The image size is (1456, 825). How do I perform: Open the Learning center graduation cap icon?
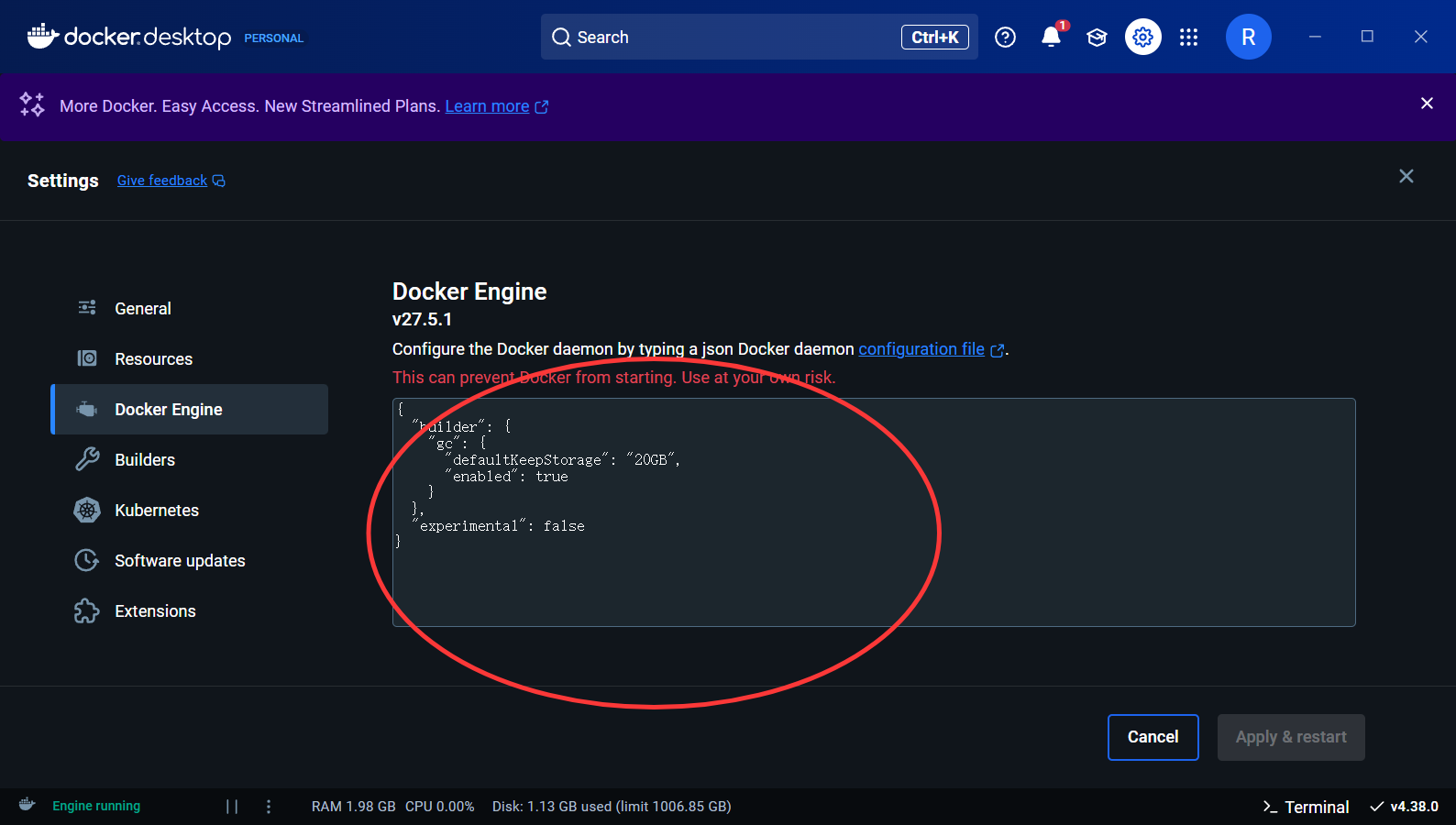click(x=1097, y=37)
